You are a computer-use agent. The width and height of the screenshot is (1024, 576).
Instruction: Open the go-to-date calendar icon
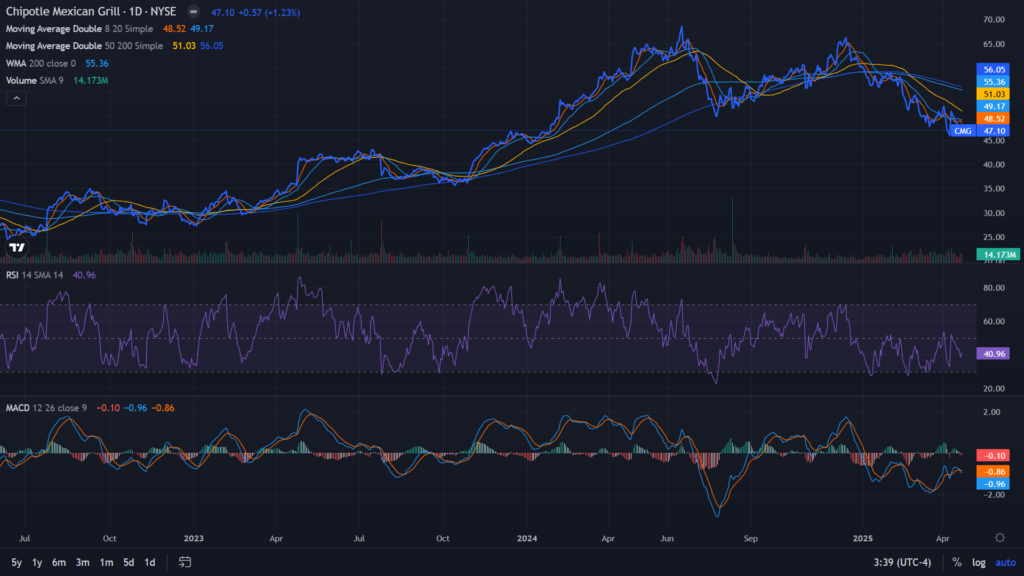[184, 562]
